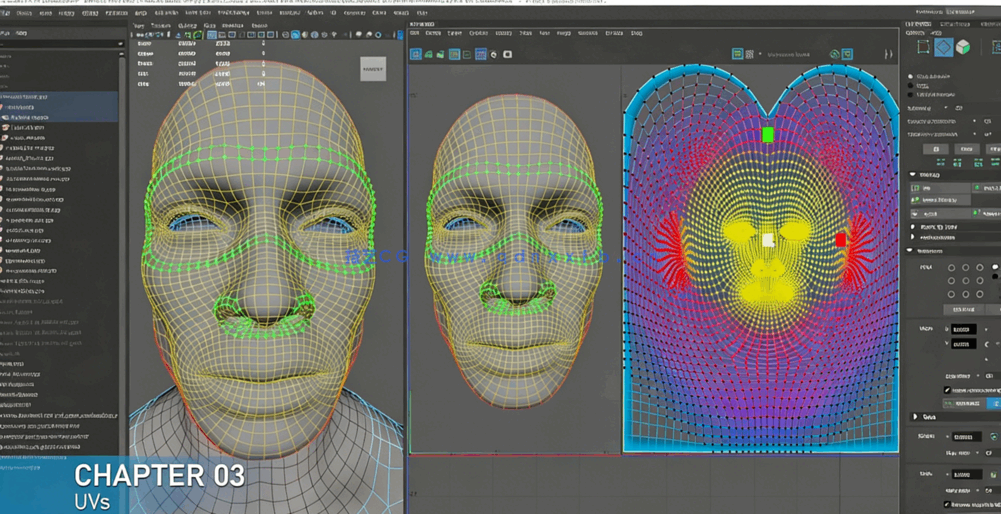Screen dimensions: 1001x514
Task: Click the green circular refresh icon in UV toolbar
Action: [834, 54]
